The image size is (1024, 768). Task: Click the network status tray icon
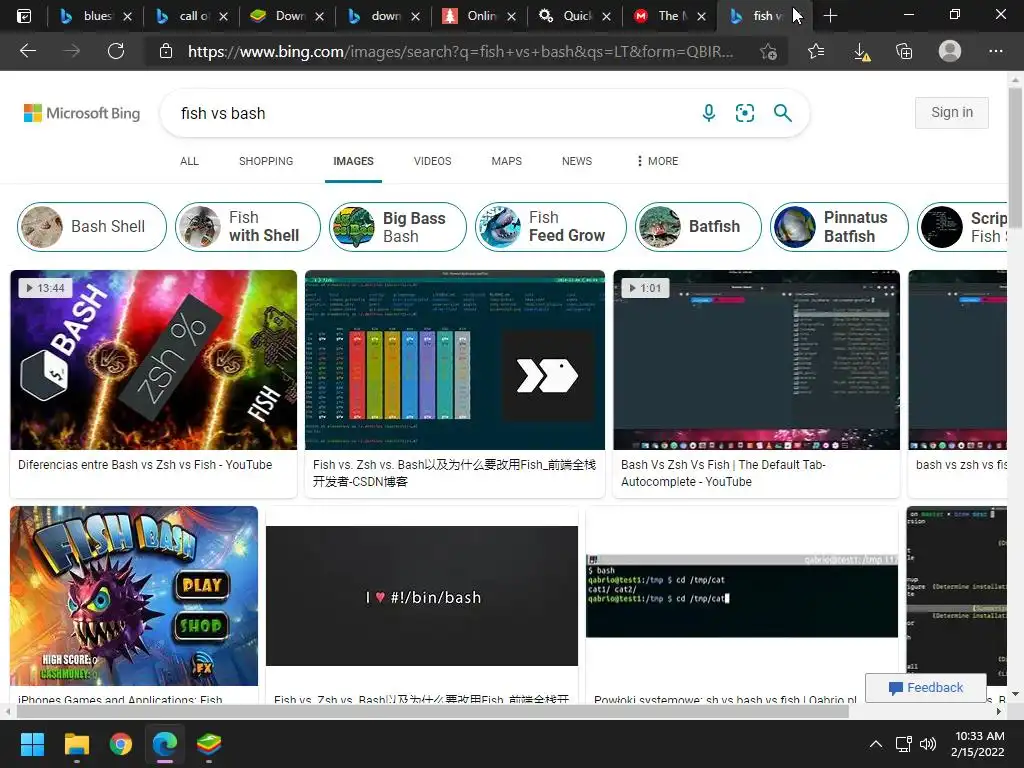coord(904,744)
